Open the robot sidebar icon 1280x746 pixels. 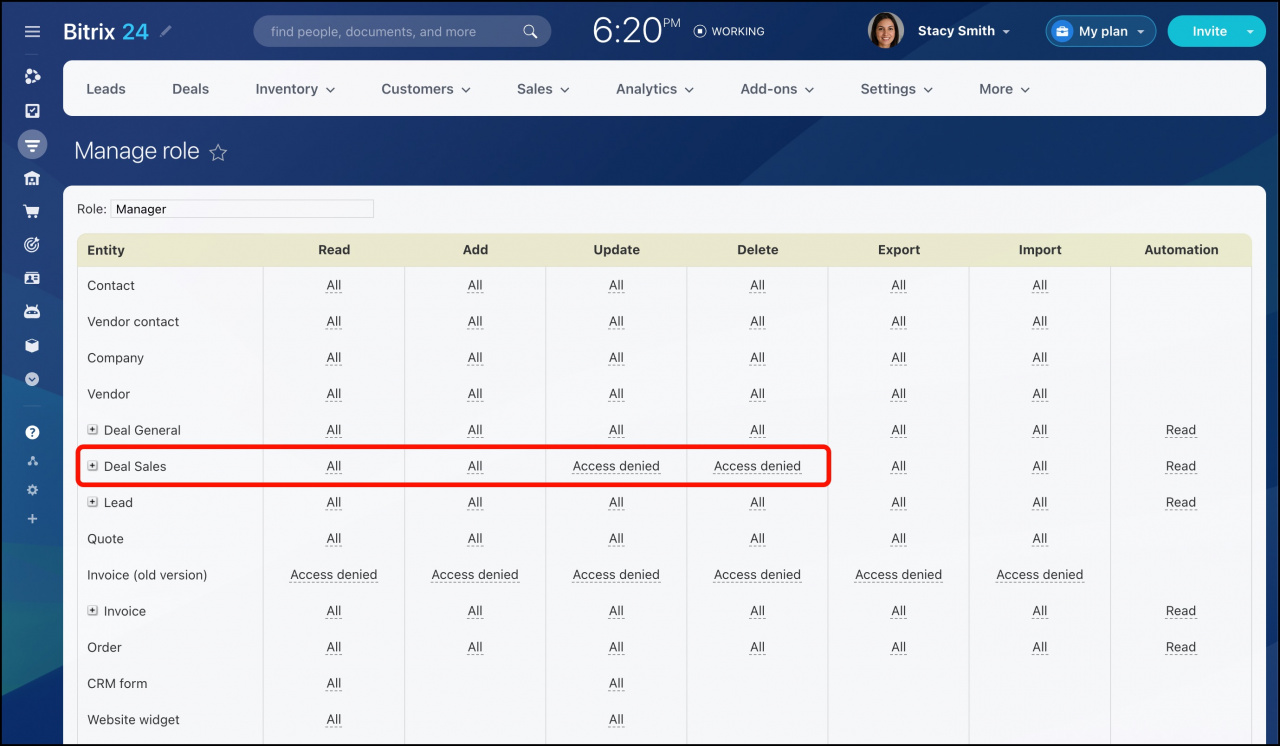tap(32, 312)
